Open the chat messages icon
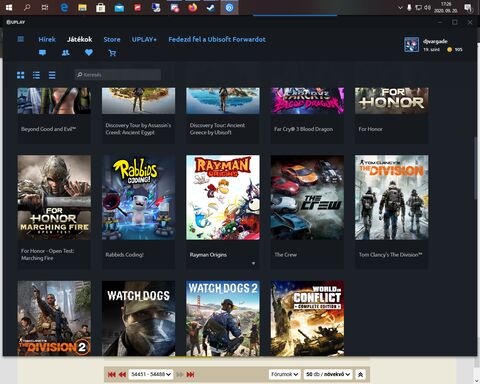This screenshot has height=384, width=480. coord(42,53)
